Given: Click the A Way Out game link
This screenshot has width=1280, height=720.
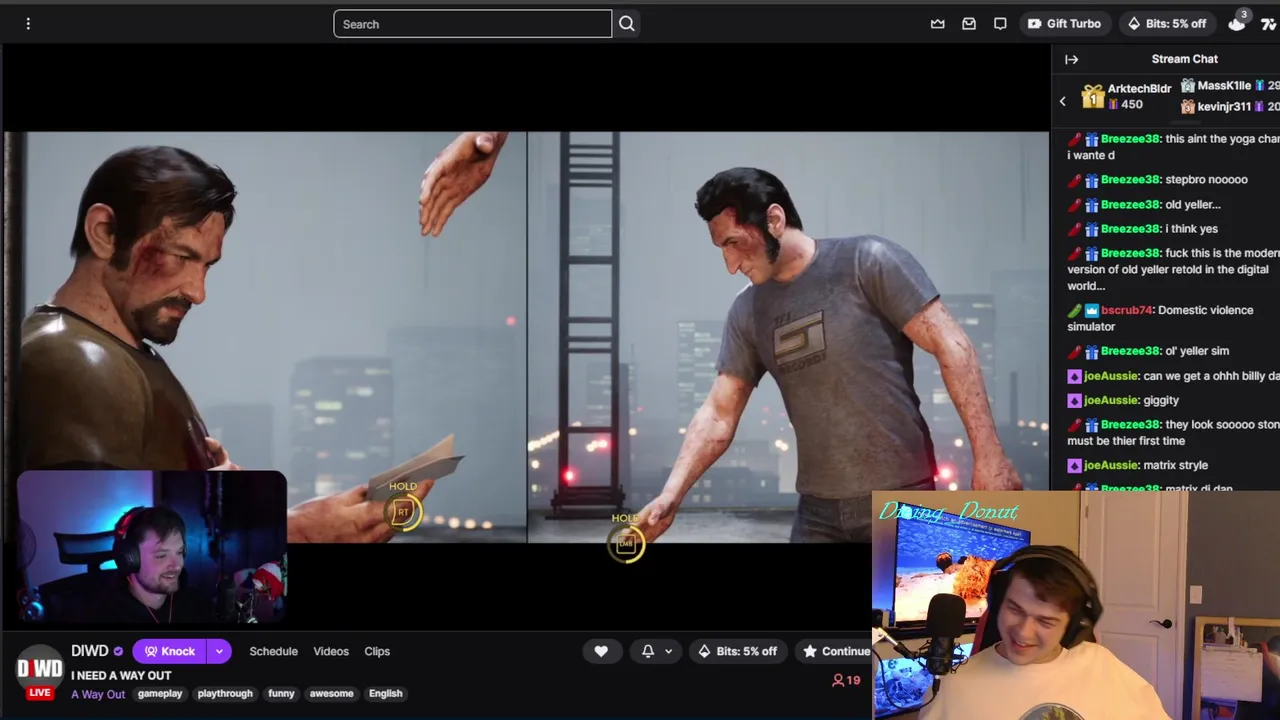Looking at the screenshot, I should coord(98,694).
